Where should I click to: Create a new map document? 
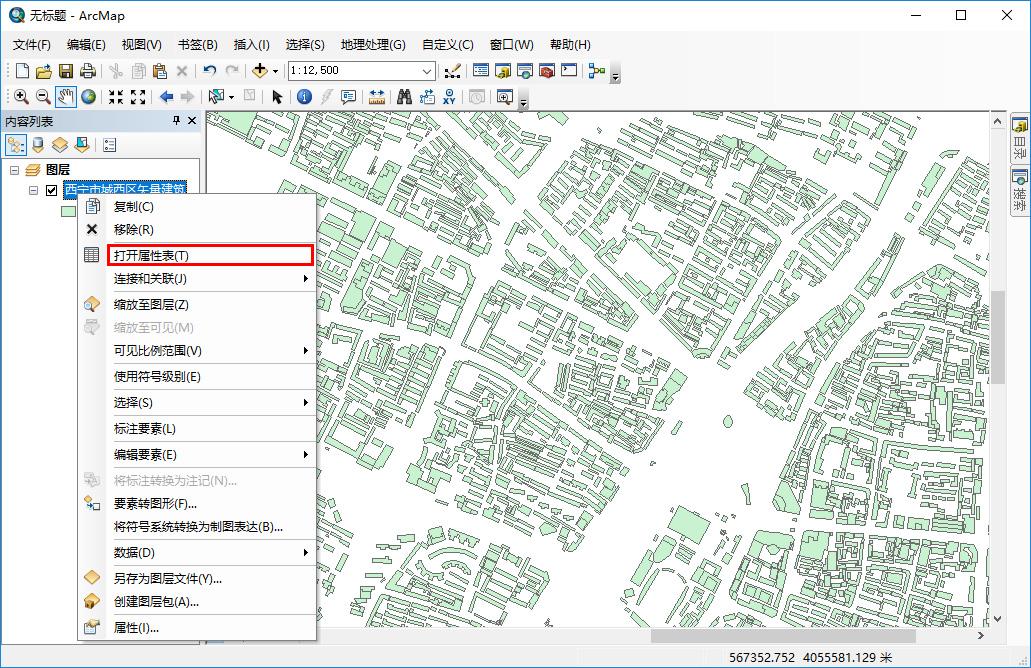[22, 71]
